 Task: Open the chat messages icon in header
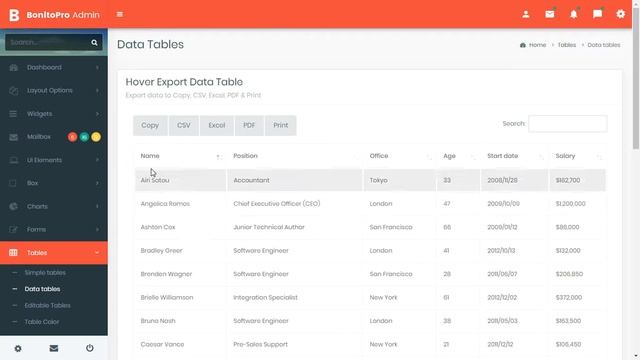click(x=597, y=14)
